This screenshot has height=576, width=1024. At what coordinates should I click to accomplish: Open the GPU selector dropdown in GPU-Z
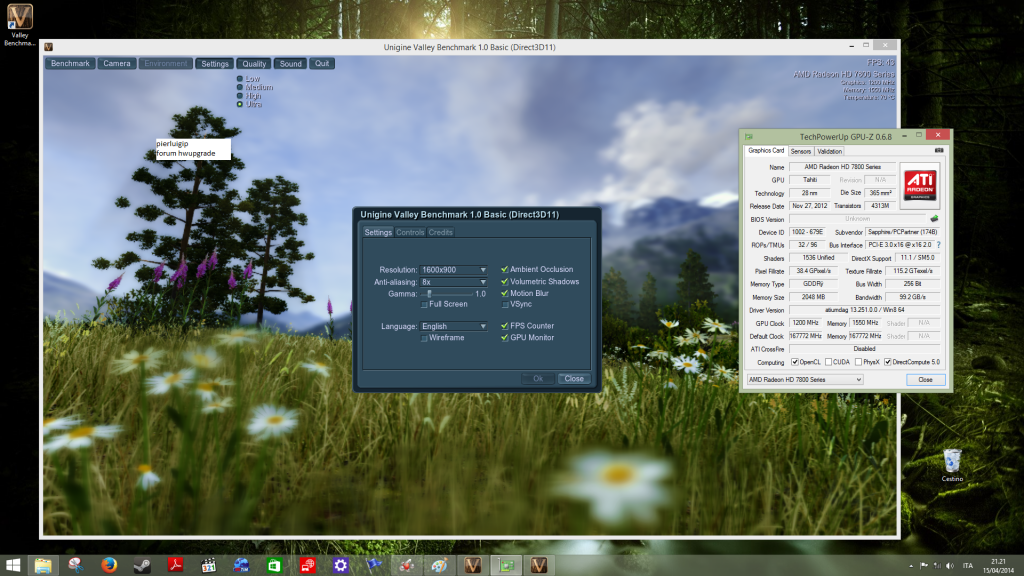click(804, 380)
